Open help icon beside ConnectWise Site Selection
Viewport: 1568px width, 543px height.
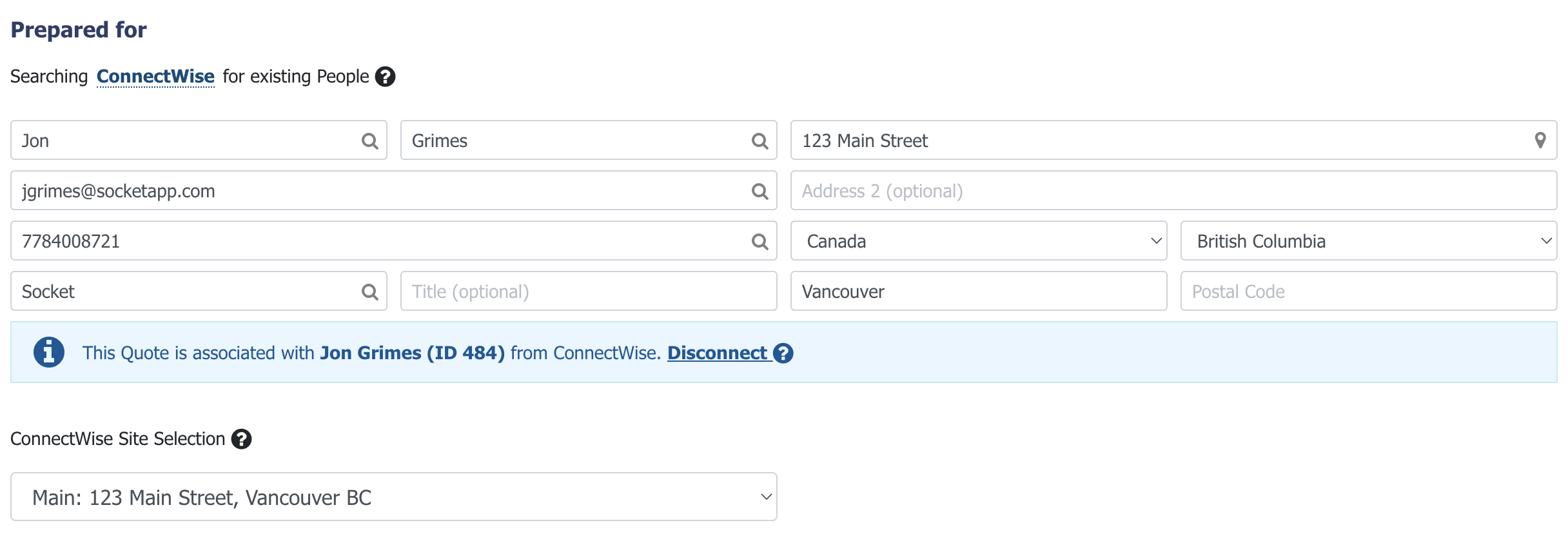coord(241,439)
